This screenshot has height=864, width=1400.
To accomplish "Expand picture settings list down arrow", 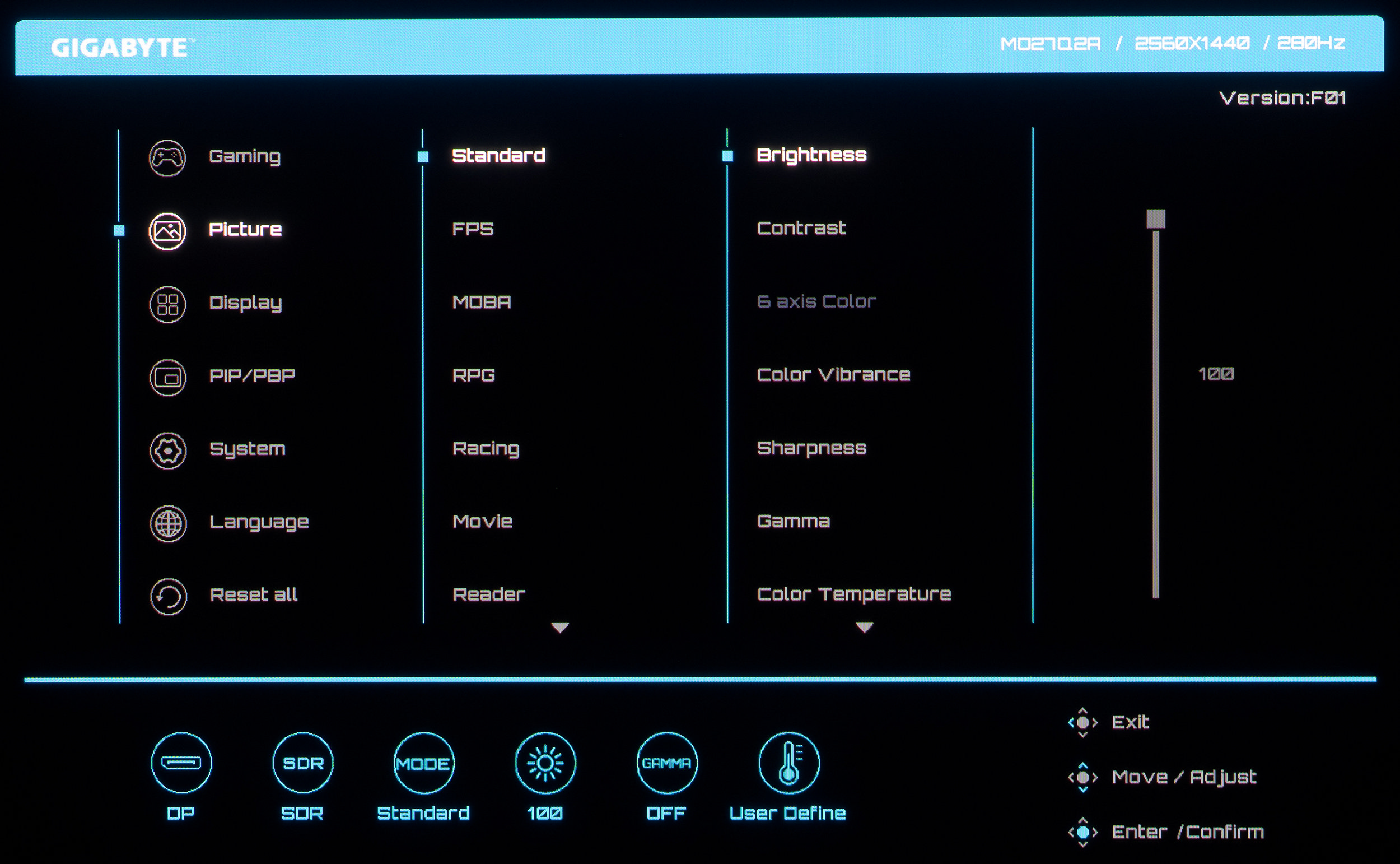I will pos(865,628).
